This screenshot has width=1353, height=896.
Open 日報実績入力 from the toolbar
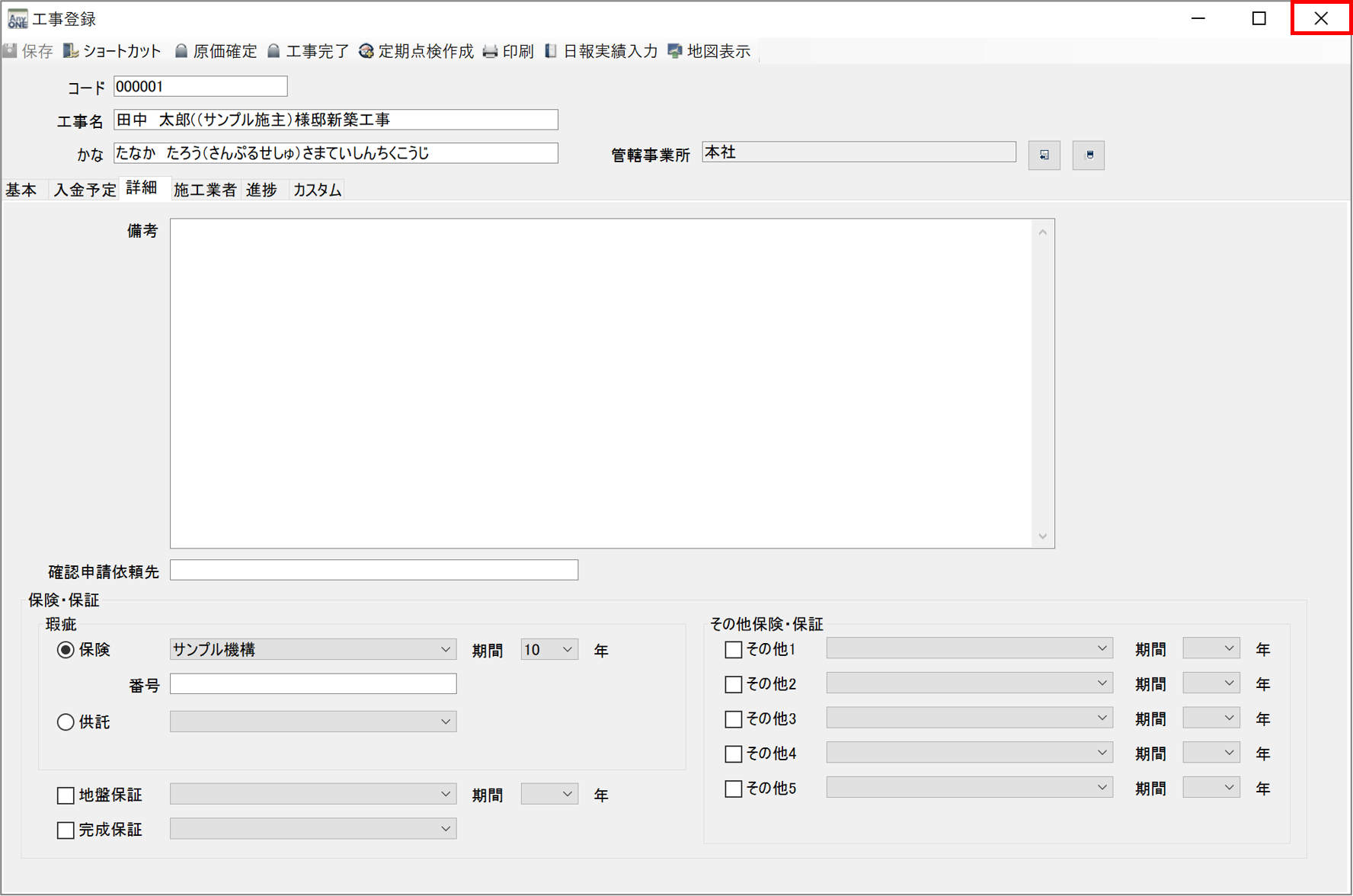click(551, 51)
